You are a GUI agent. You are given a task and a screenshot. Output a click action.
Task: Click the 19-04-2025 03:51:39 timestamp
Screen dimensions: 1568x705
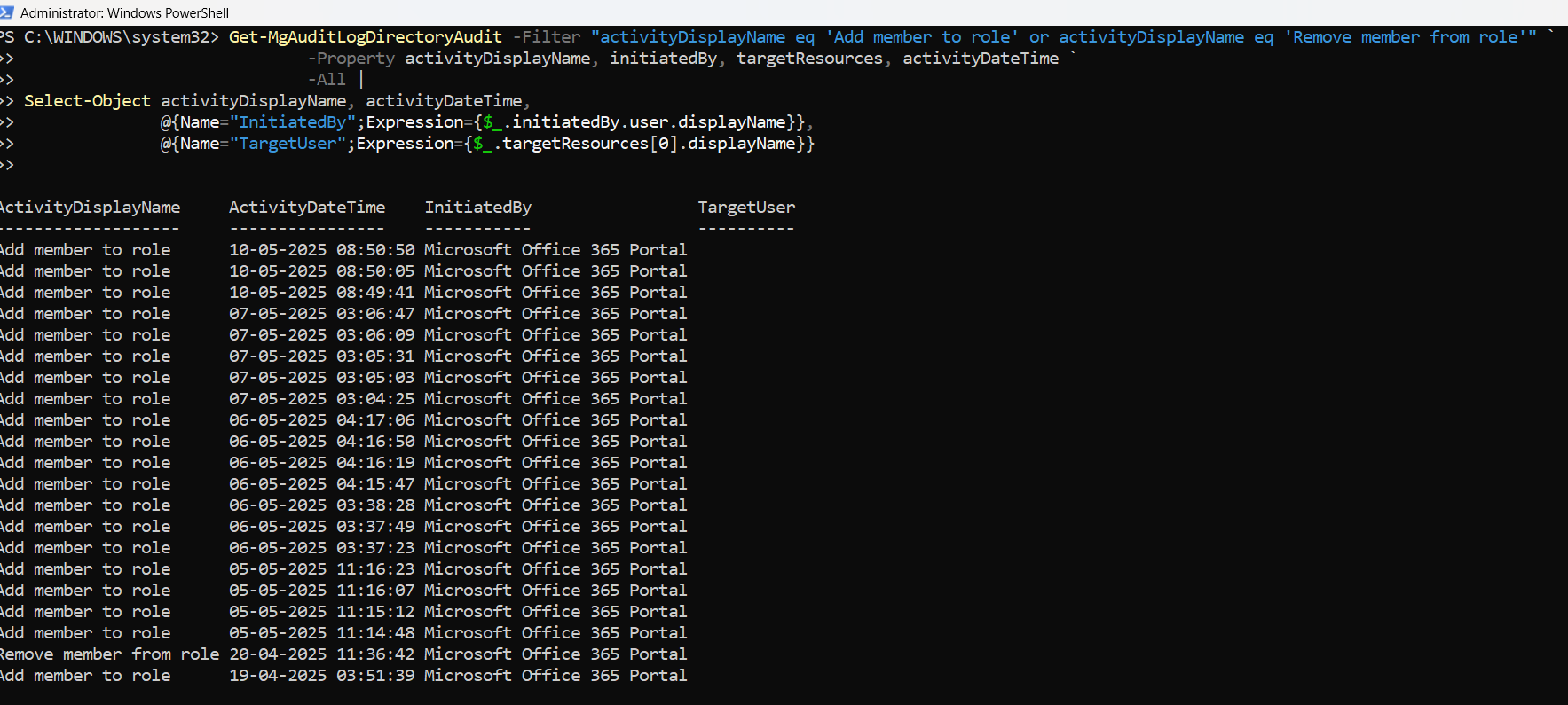(321, 676)
